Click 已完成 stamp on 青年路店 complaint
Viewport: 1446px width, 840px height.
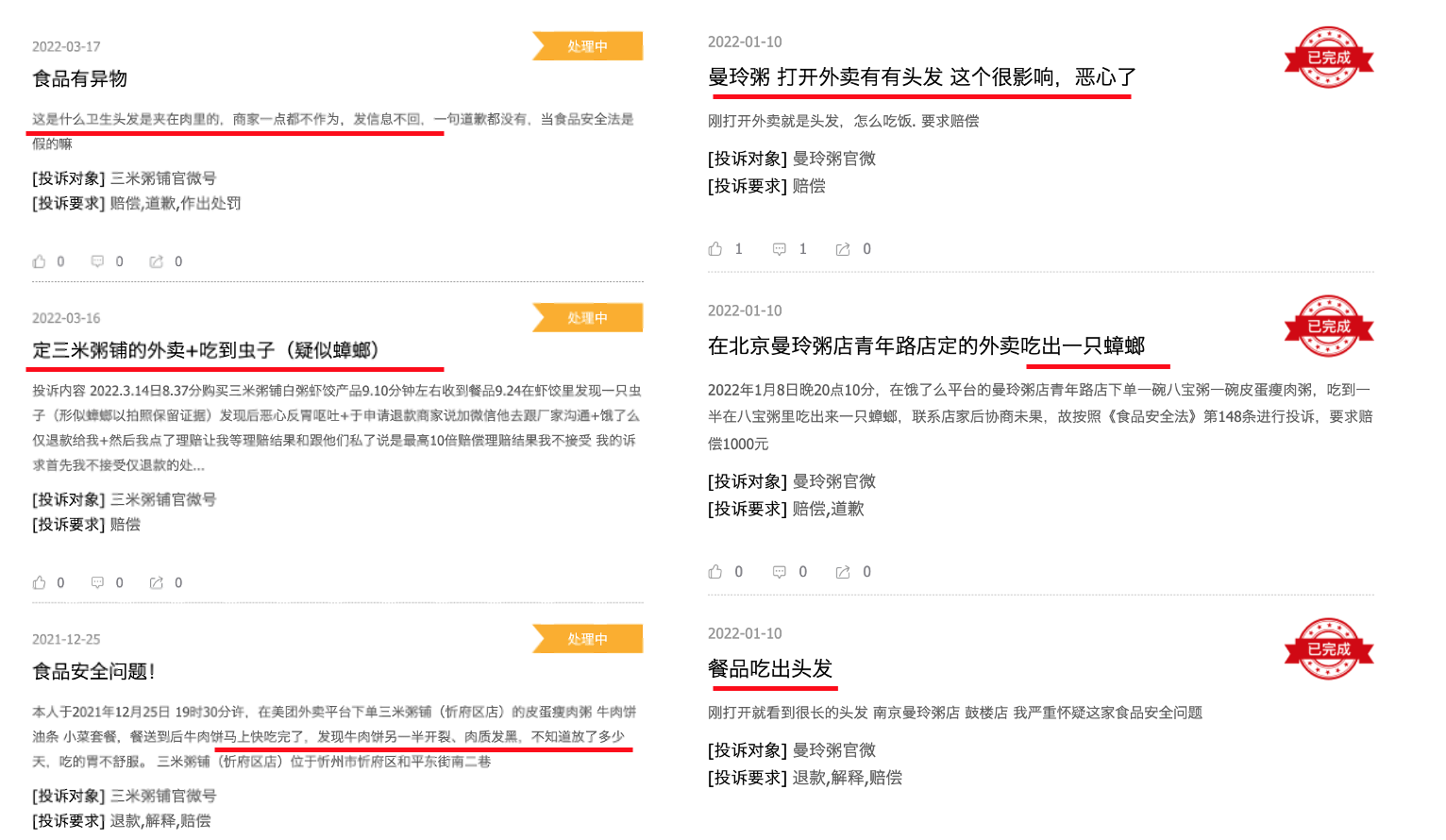[x=1329, y=327]
